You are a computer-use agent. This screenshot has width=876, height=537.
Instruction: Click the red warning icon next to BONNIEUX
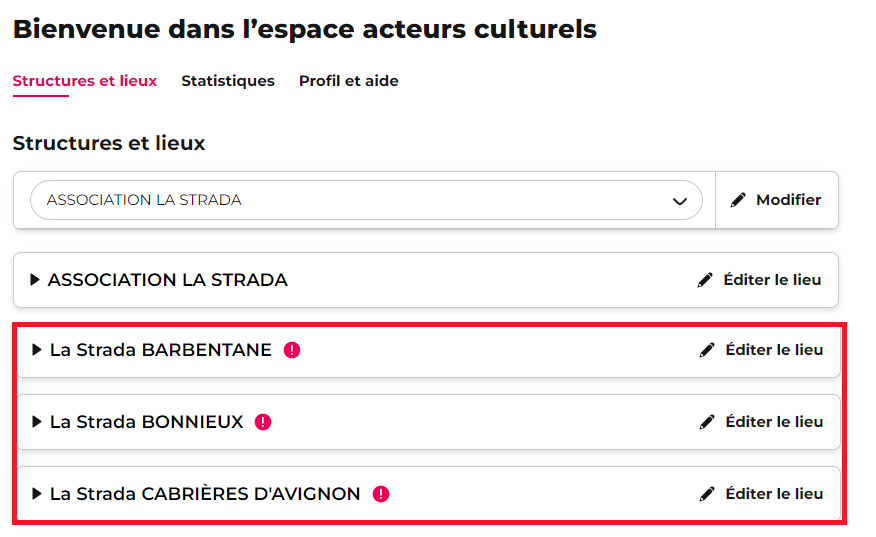coord(263,422)
